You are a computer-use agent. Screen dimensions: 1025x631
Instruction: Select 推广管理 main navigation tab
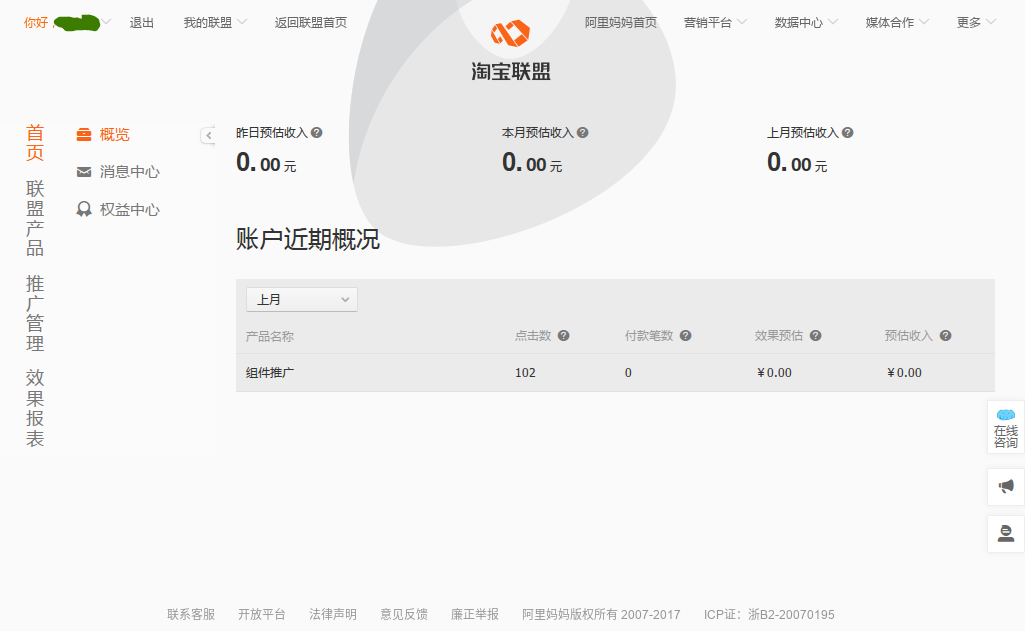tap(35, 313)
